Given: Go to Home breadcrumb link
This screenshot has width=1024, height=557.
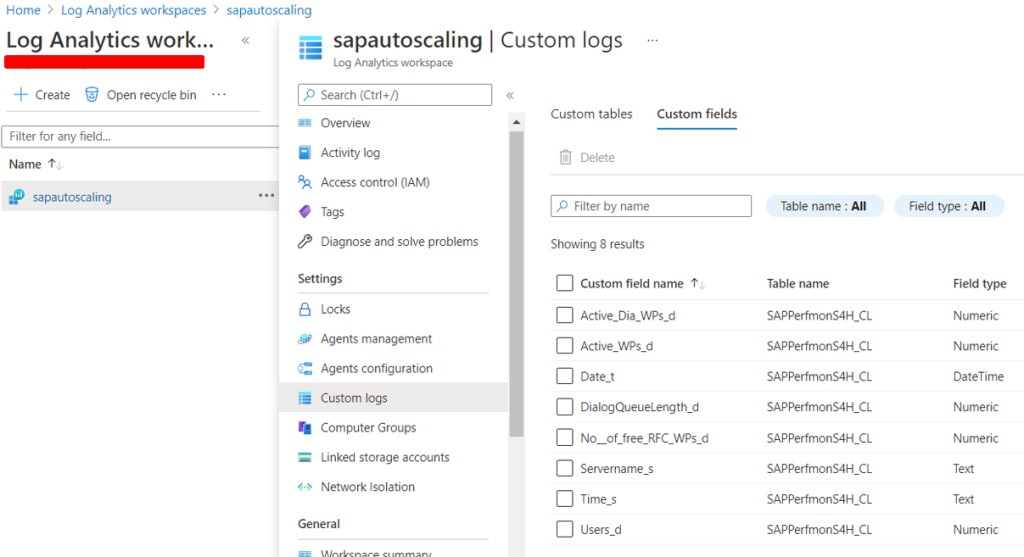Looking at the screenshot, I should point(23,10).
